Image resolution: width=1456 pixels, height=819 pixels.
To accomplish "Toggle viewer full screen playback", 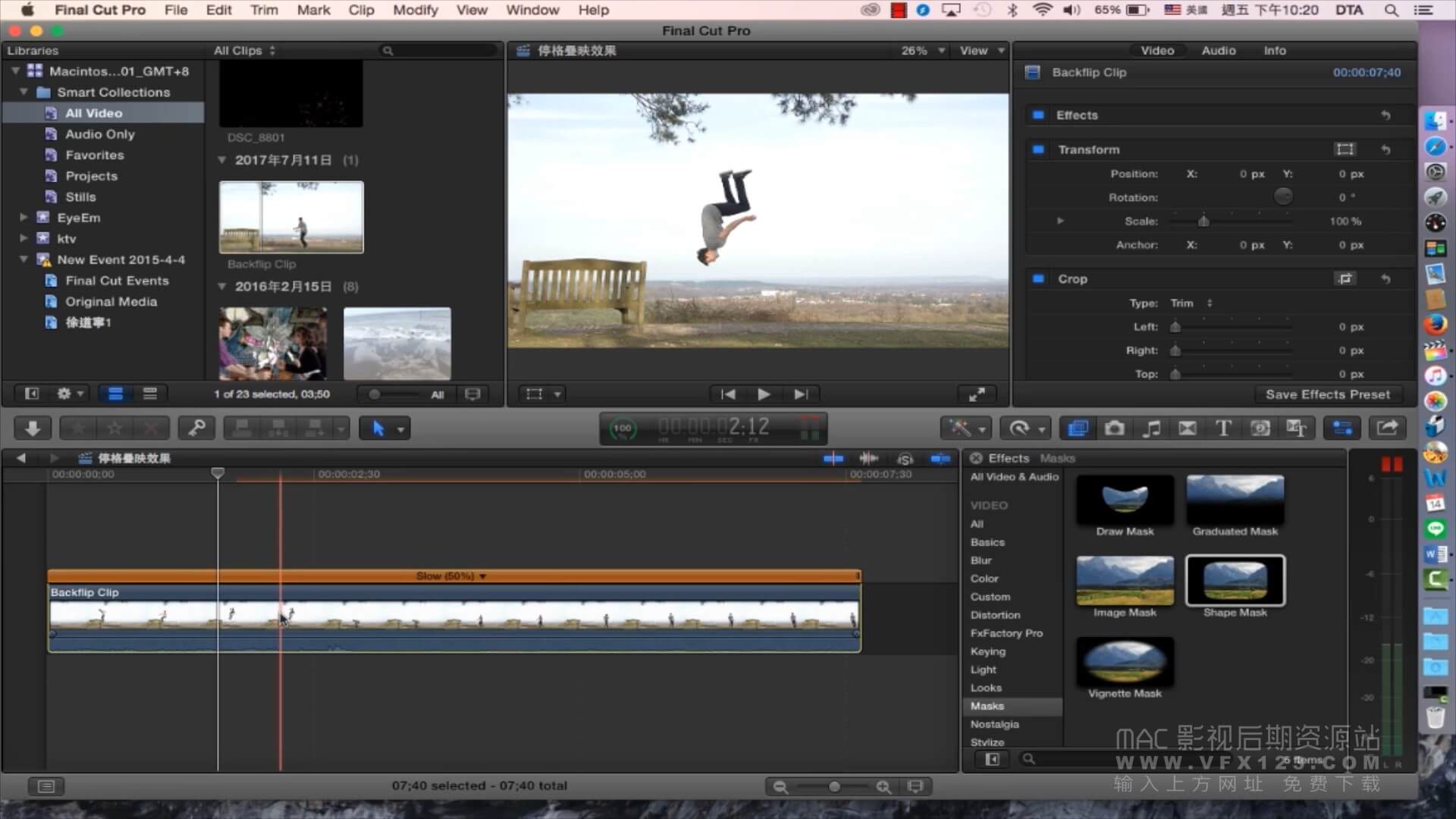I will 977,394.
